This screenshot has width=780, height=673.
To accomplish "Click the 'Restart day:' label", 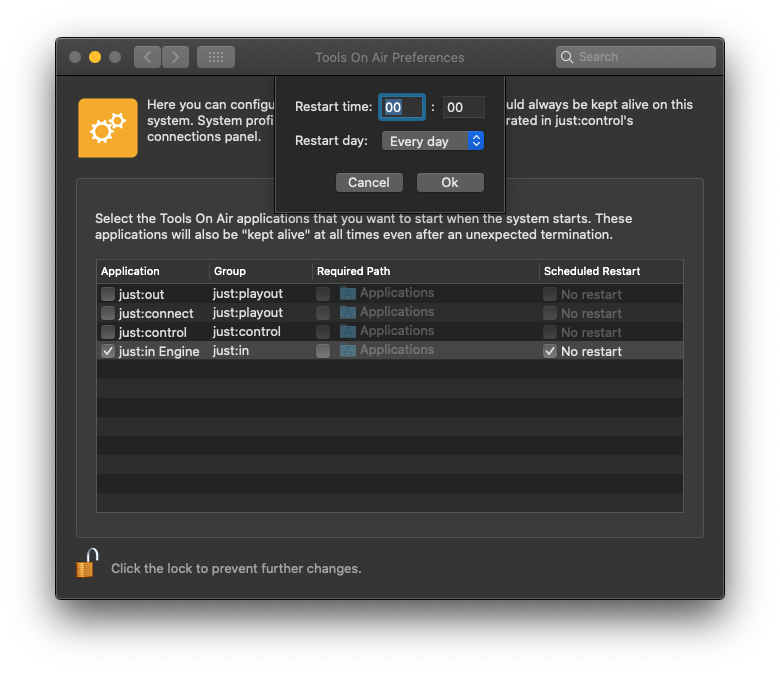I will (331, 141).
